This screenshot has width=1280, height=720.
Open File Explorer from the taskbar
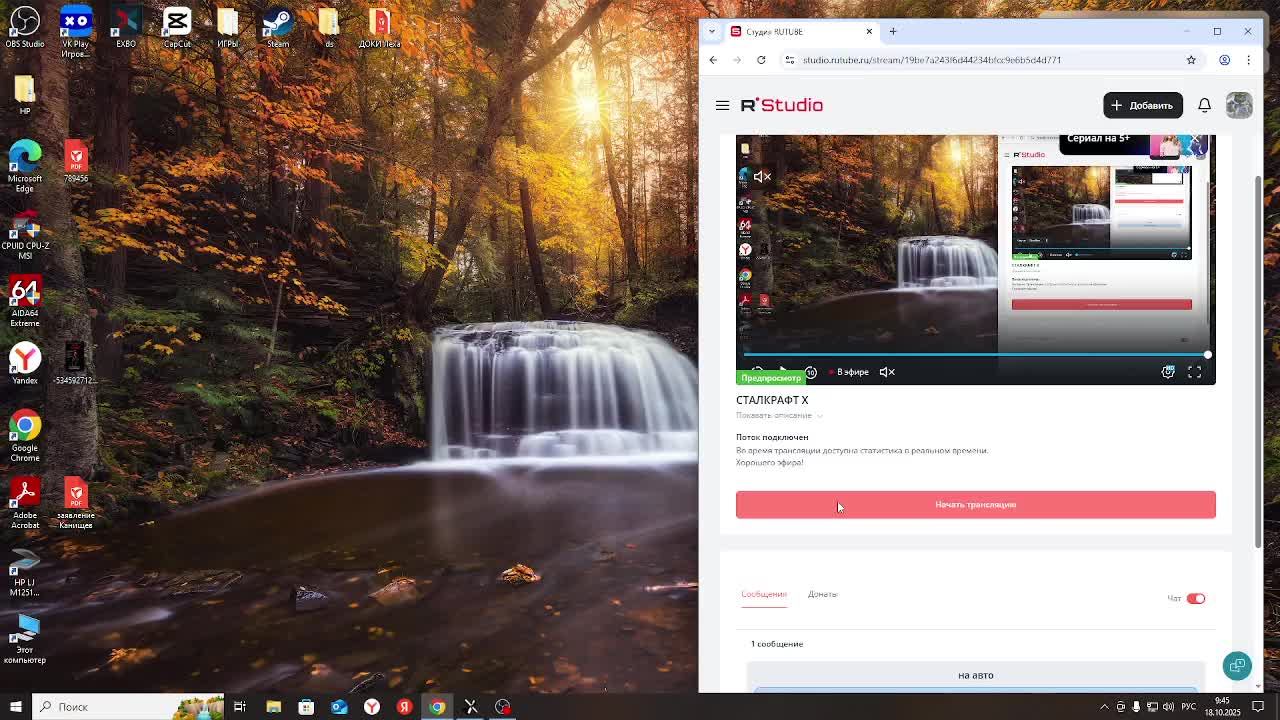[x=273, y=707]
